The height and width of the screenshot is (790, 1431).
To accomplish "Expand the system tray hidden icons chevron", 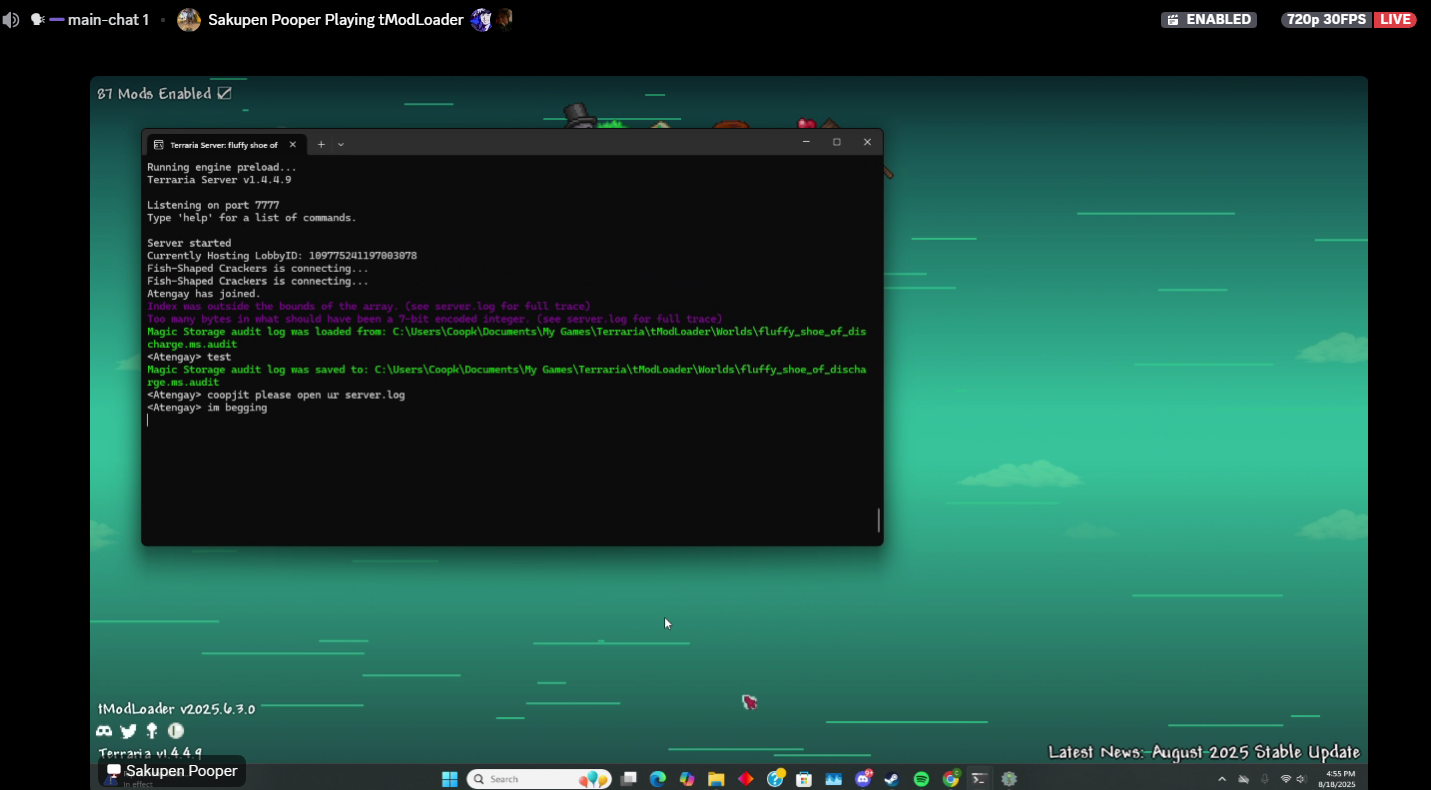I will (x=1222, y=779).
